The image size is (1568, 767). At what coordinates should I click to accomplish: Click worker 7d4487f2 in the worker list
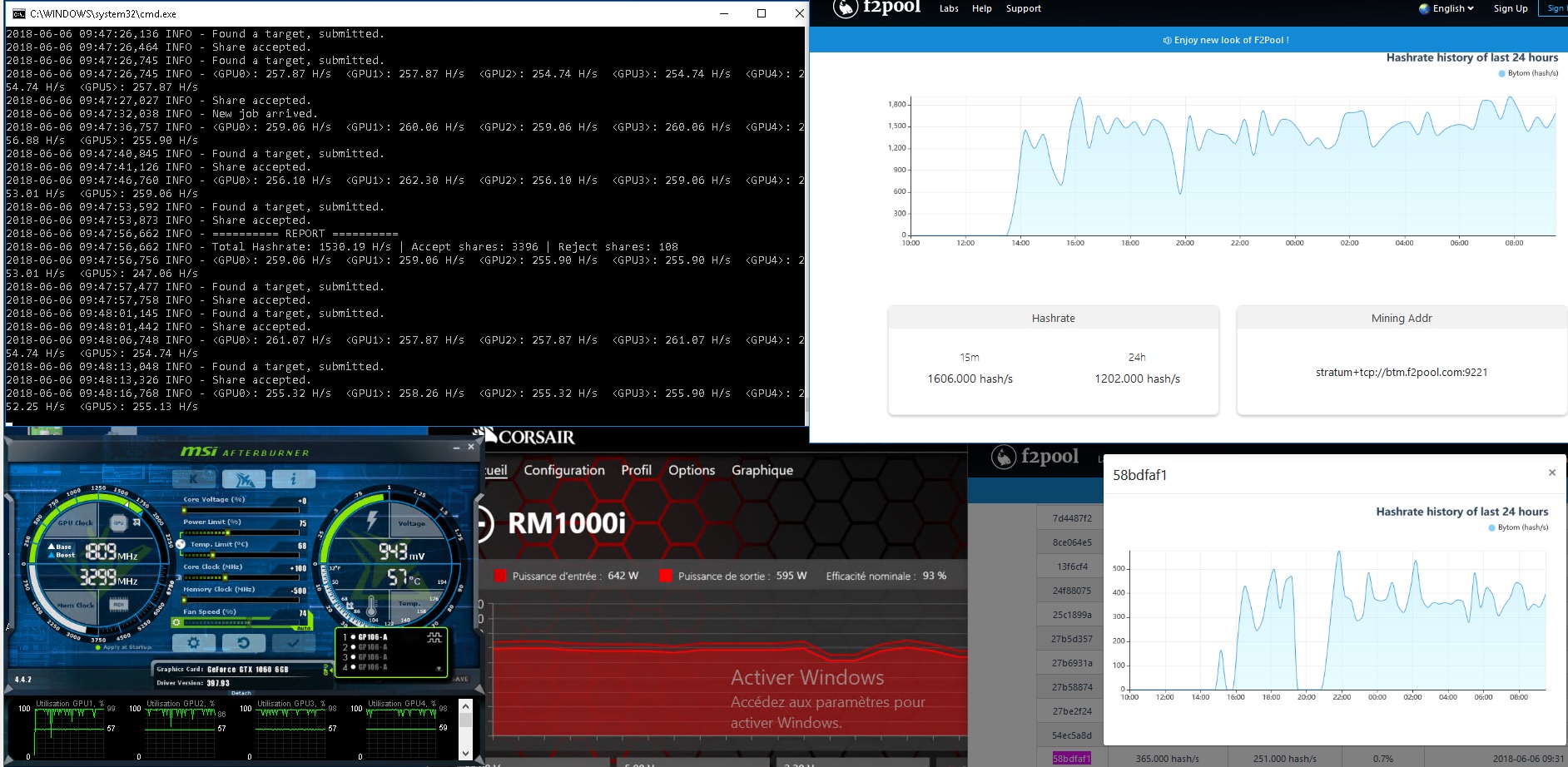click(1072, 518)
